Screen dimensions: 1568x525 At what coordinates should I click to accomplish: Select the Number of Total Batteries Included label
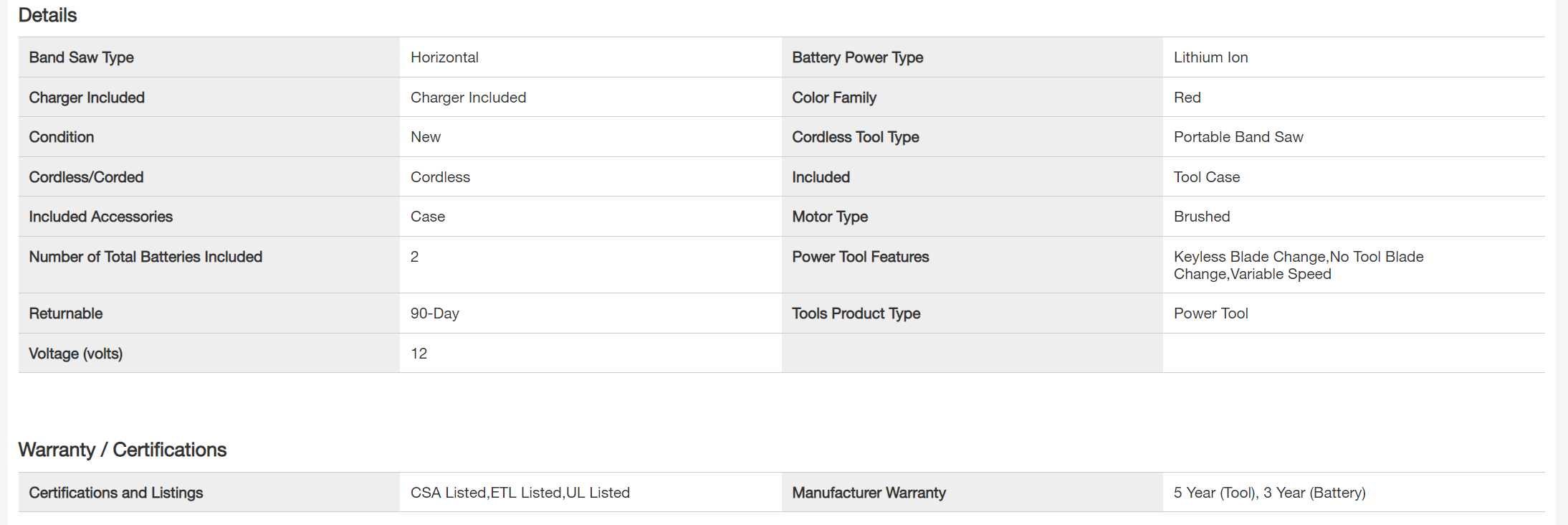pyautogui.click(x=145, y=257)
